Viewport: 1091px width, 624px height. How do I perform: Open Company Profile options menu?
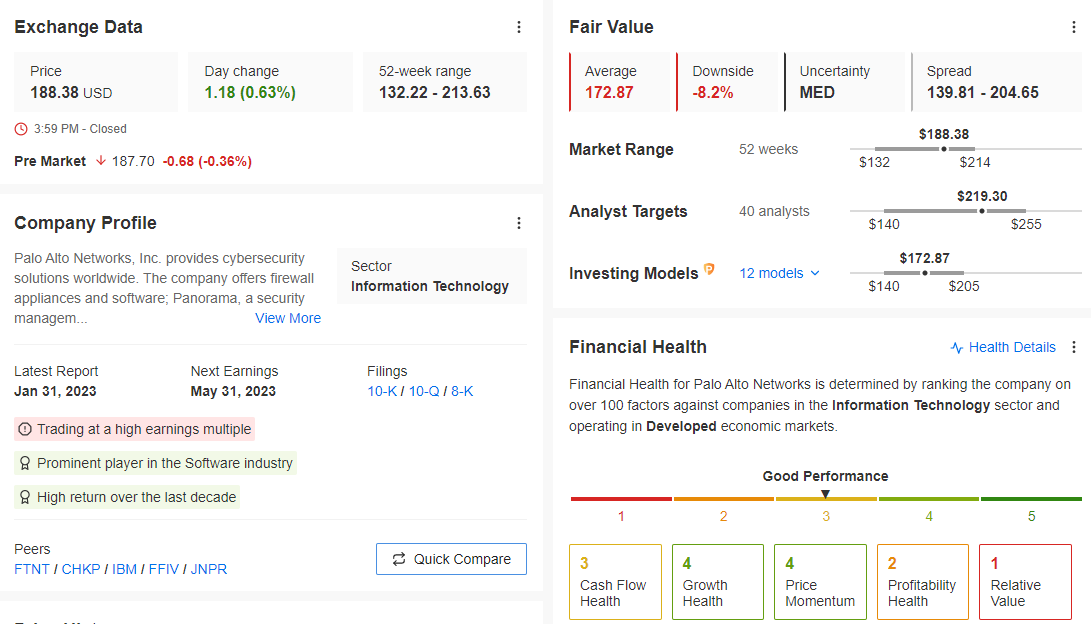tap(518, 223)
